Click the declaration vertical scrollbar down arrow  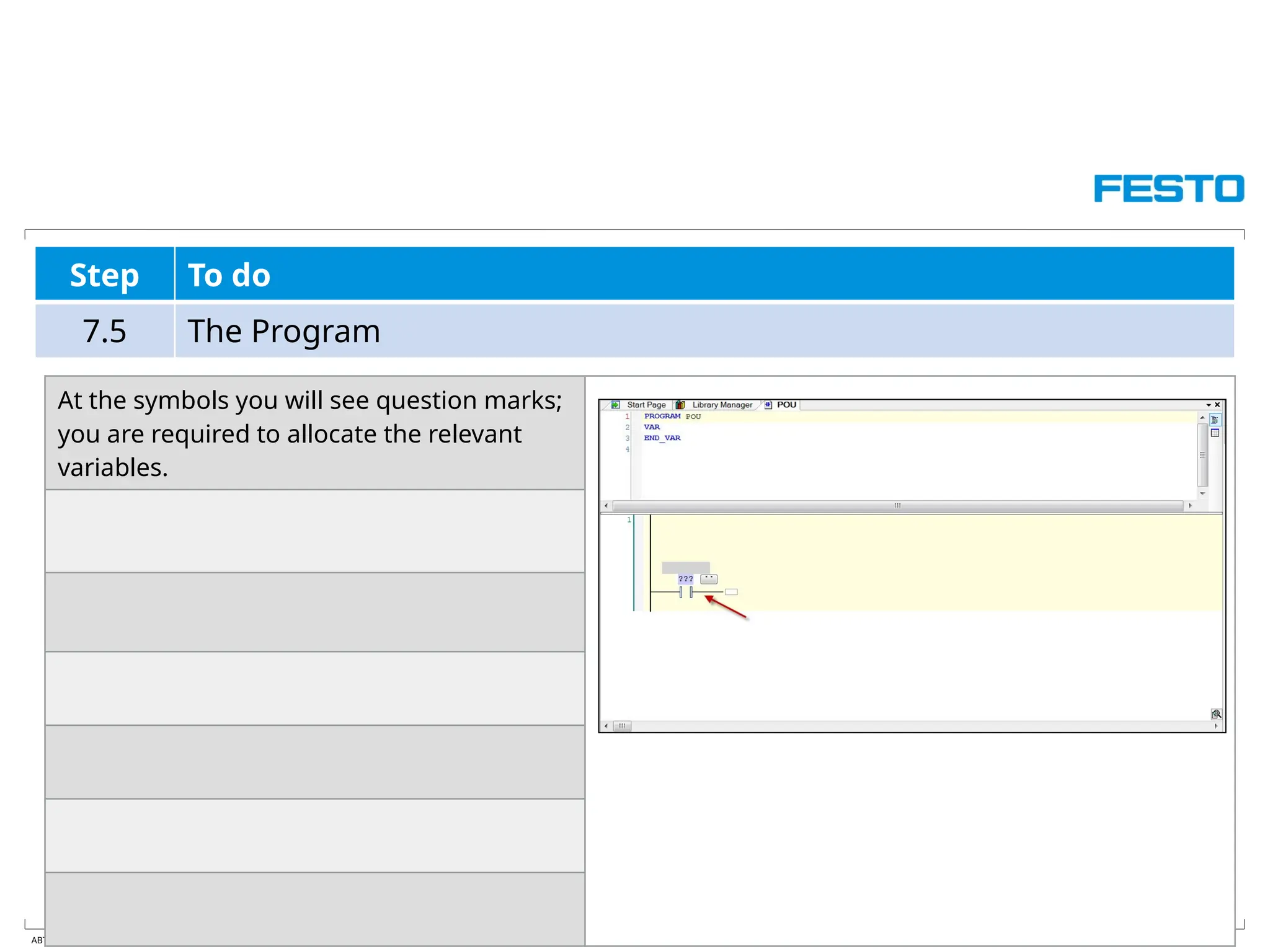click(1202, 493)
